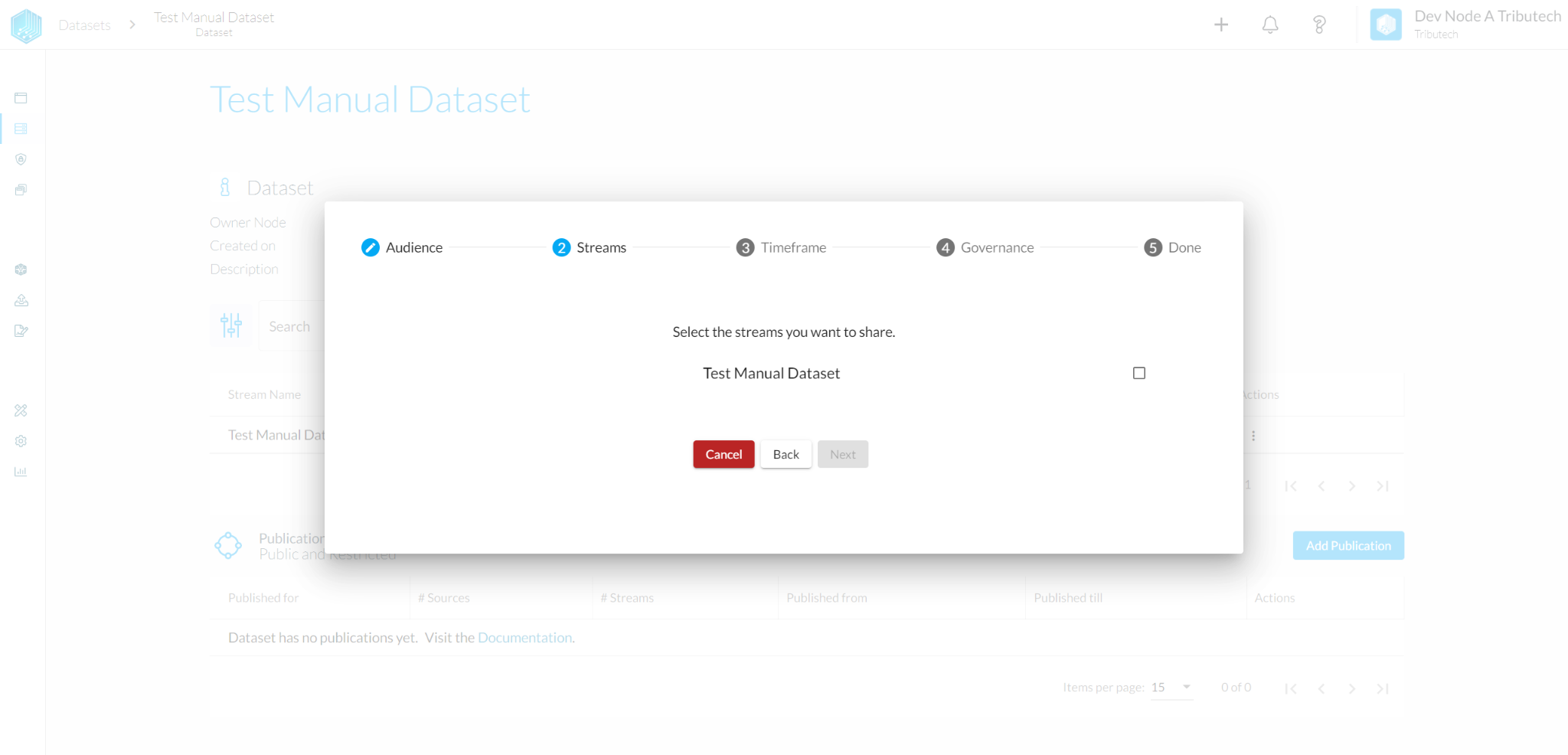Open the Documentation link
This screenshot has width=1568, height=755.
(x=524, y=638)
